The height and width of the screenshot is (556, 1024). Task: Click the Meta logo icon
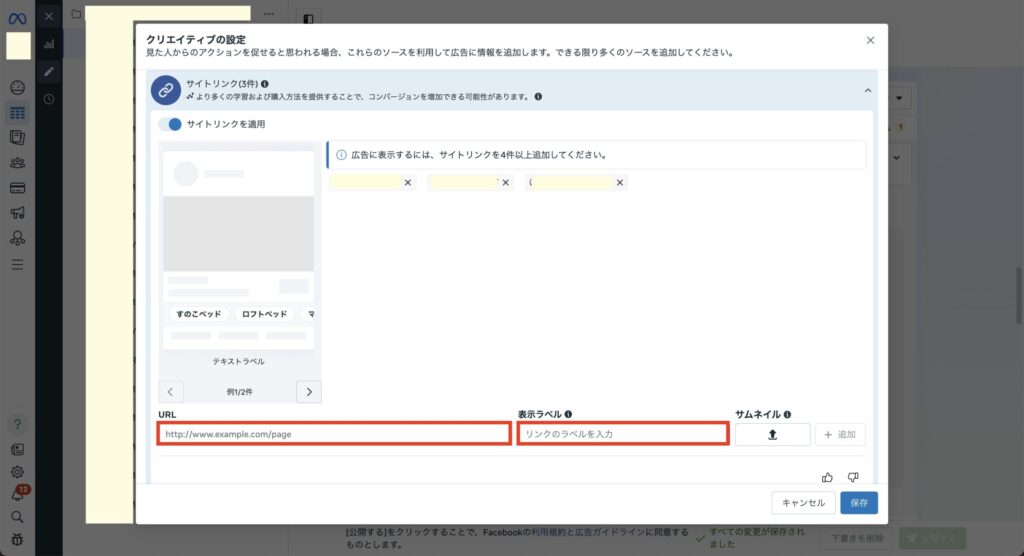pos(18,18)
